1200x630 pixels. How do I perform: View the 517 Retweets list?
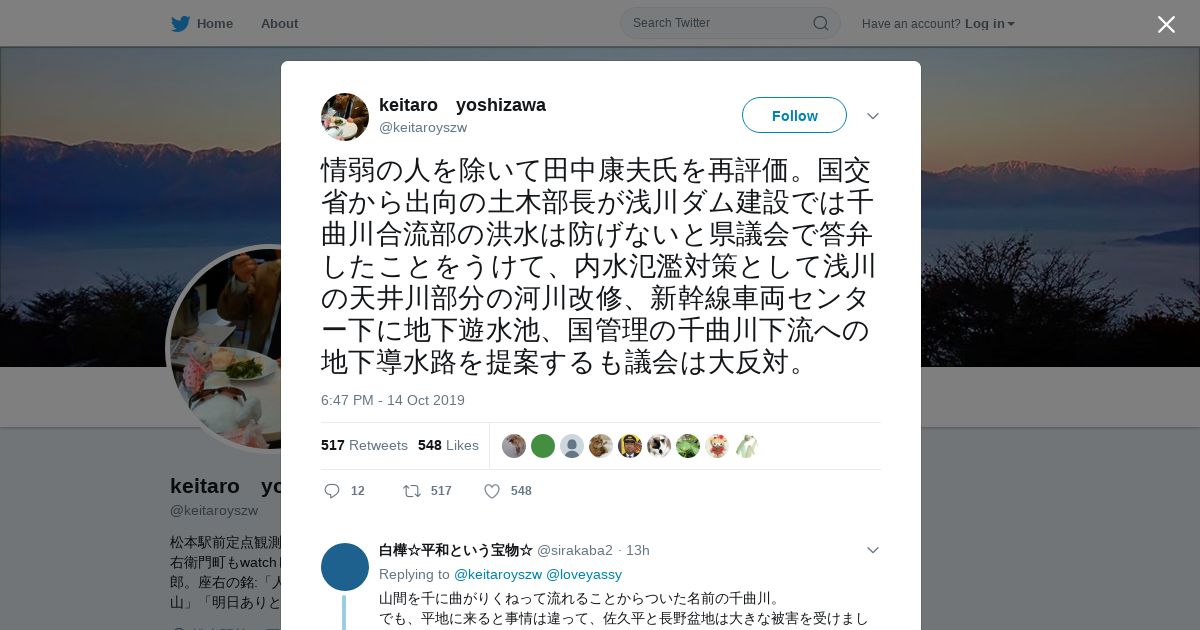[364, 445]
